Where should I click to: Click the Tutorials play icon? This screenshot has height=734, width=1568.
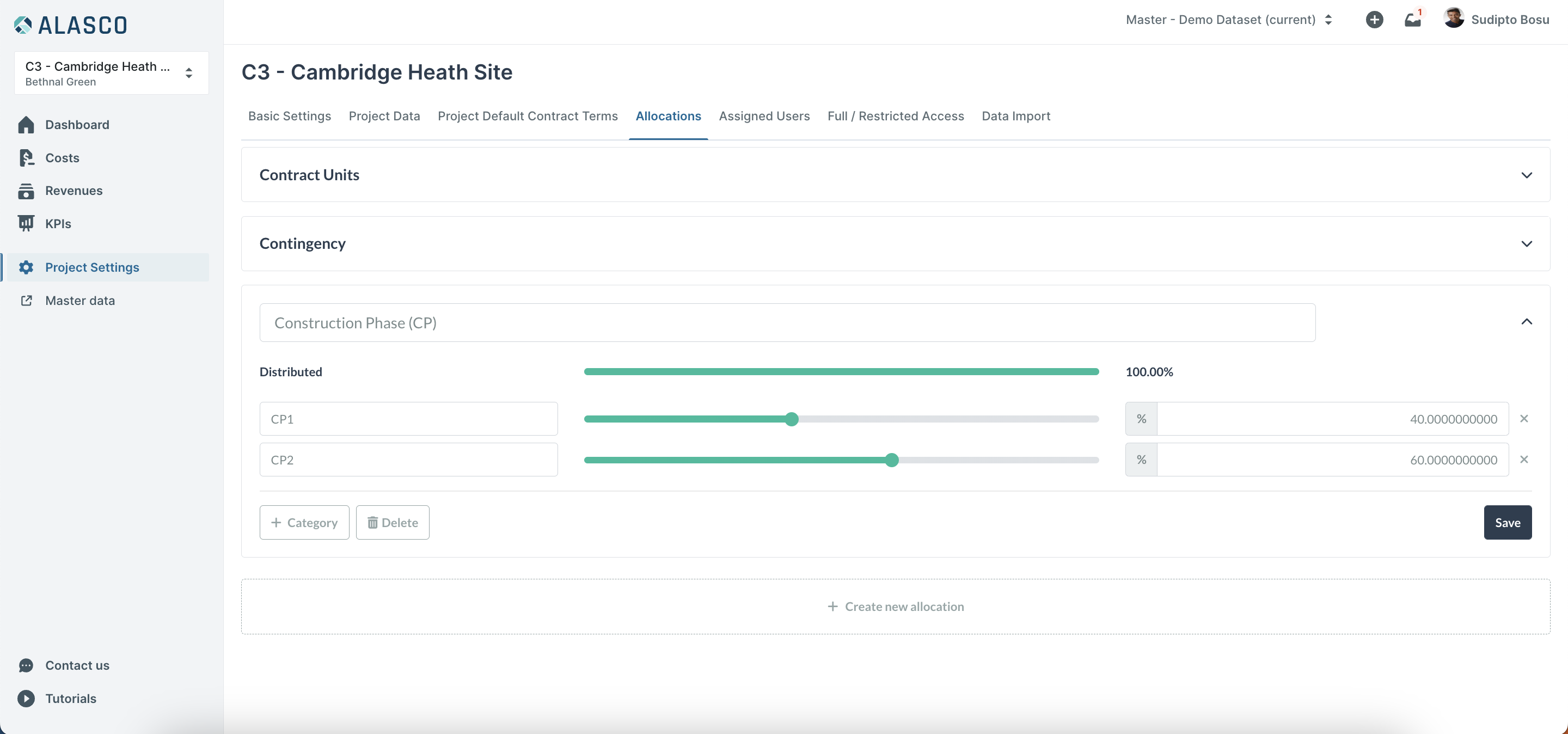click(26, 698)
